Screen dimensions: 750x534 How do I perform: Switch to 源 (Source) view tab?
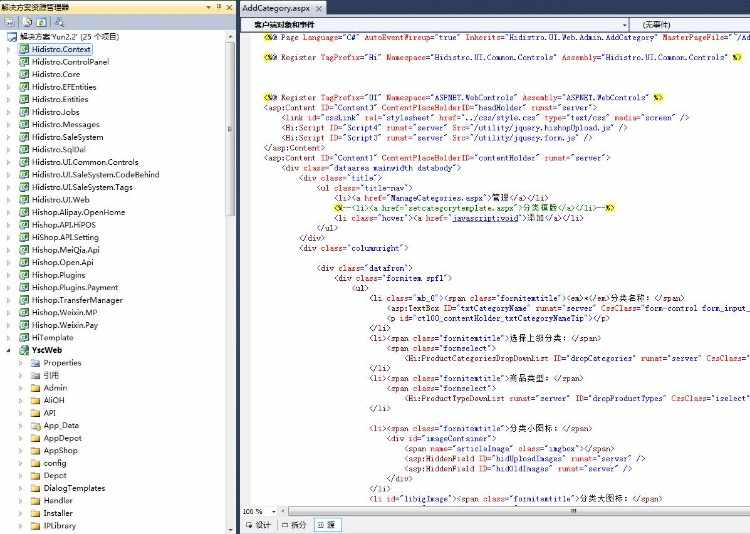click(x=327, y=525)
